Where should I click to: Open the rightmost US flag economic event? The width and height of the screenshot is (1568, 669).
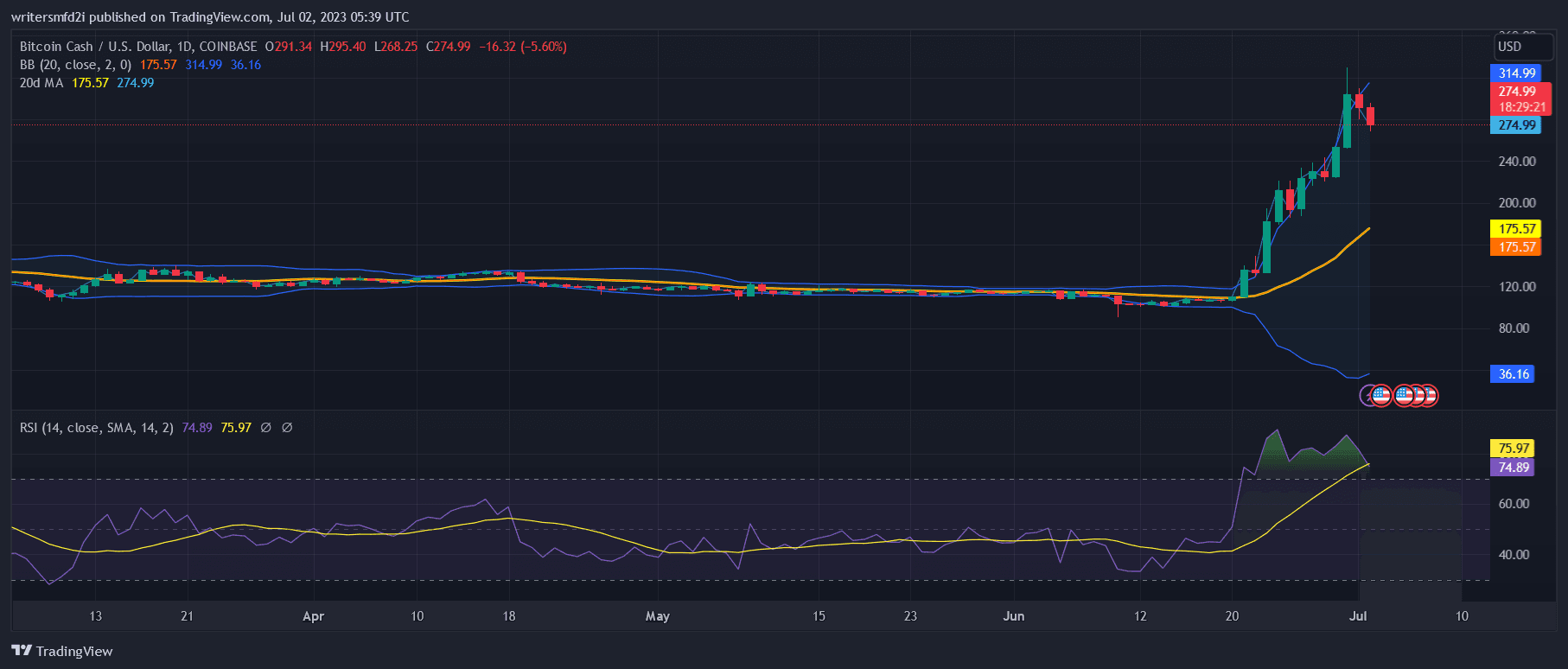[x=1428, y=396]
